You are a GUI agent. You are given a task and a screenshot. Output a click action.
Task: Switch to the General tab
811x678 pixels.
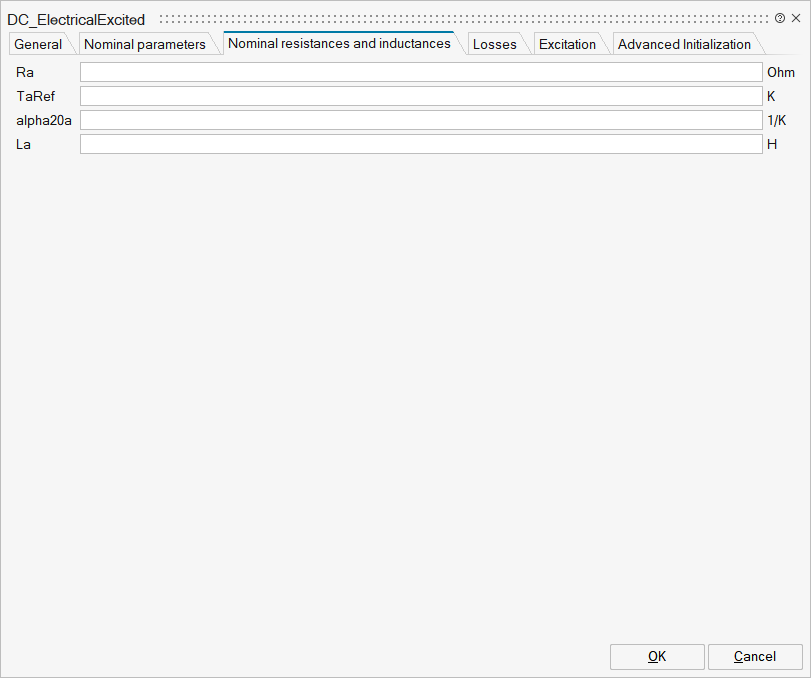click(x=38, y=44)
